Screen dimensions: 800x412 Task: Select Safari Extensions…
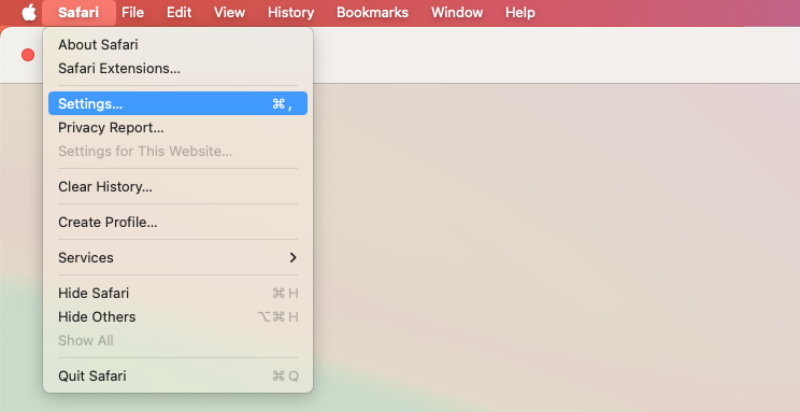coord(178,68)
